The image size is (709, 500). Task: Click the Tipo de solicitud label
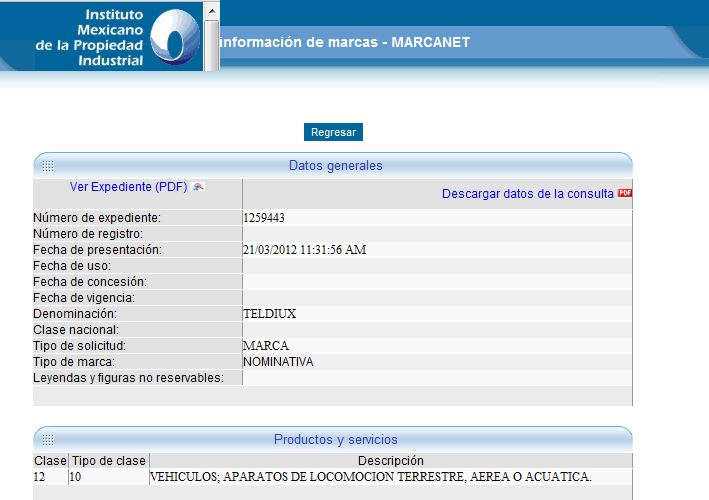pos(80,346)
